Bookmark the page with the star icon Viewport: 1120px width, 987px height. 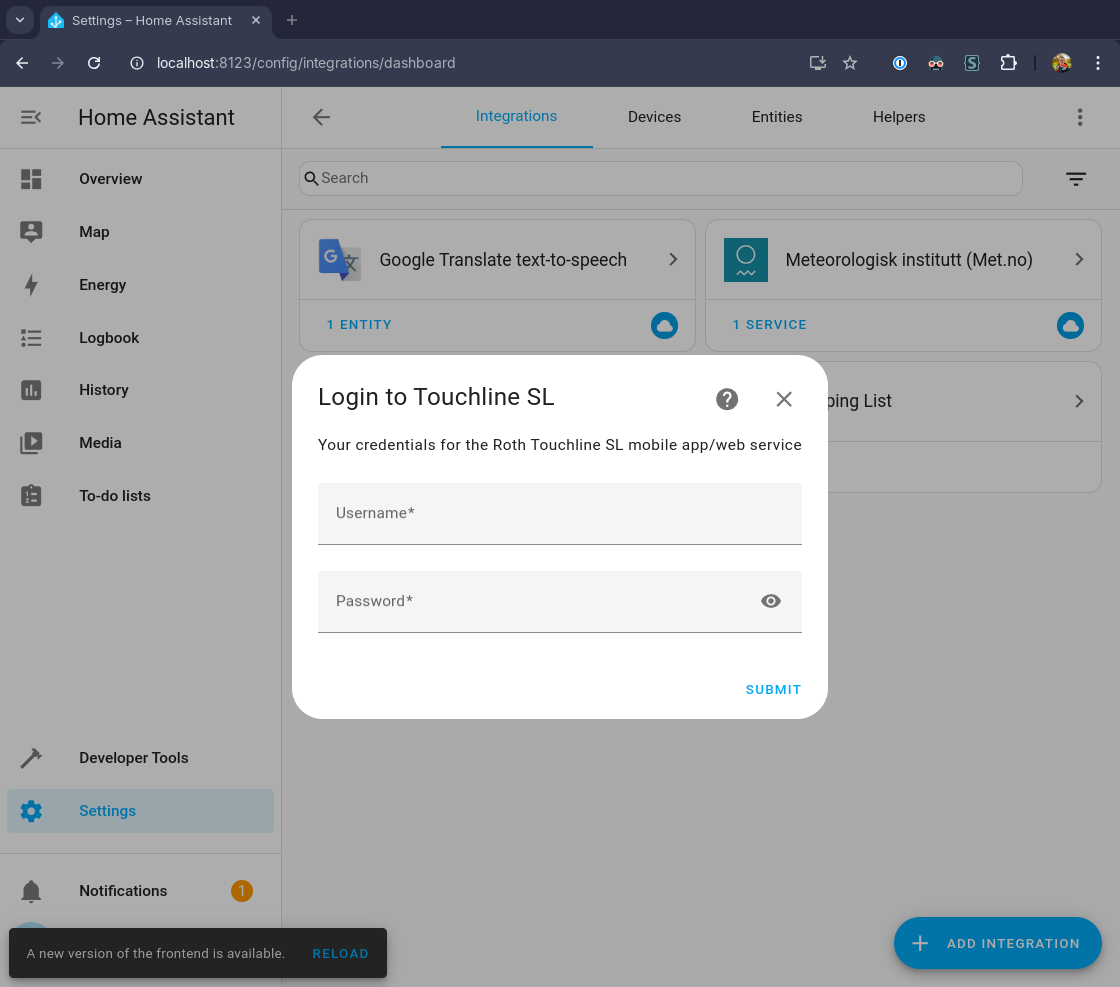point(850,63)
